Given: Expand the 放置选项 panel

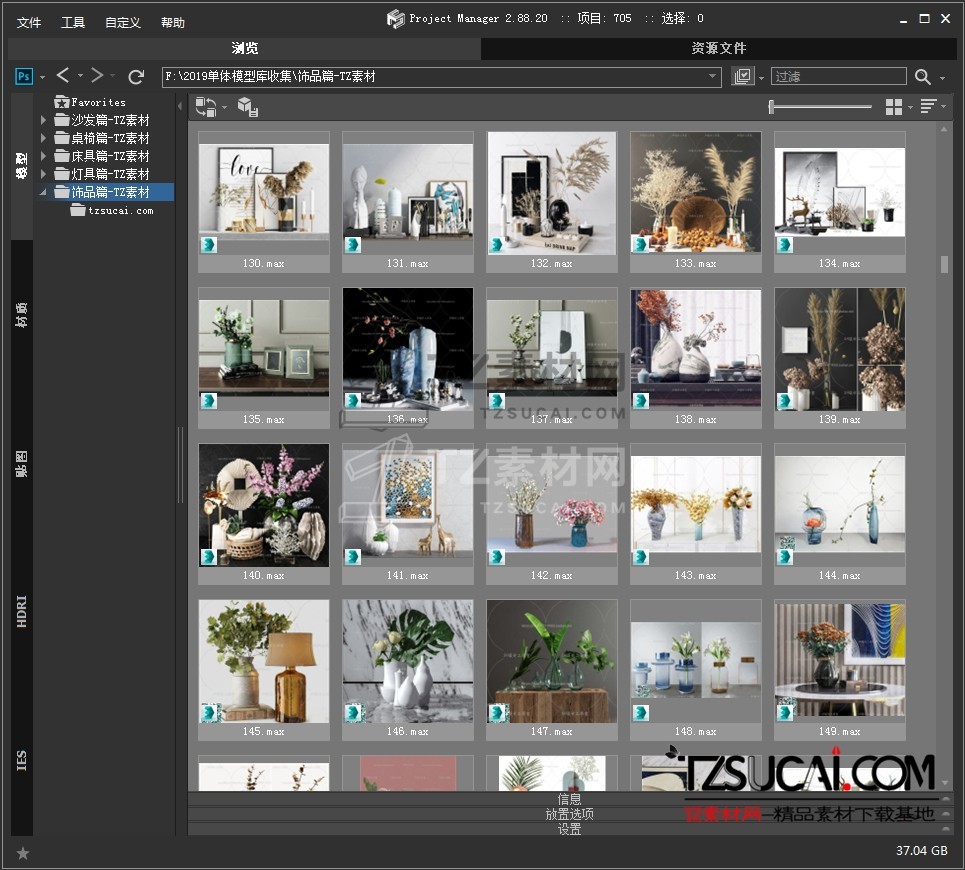Looking at the screenshot, I should [569, 814].
